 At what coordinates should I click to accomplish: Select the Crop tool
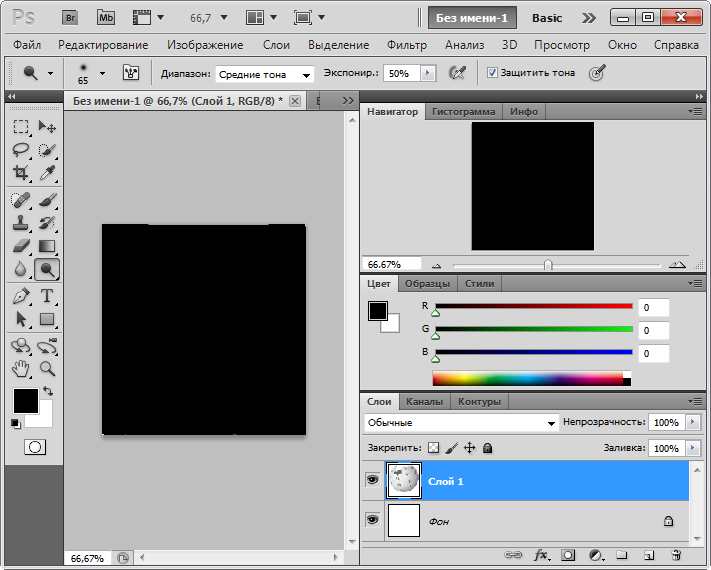20,172
